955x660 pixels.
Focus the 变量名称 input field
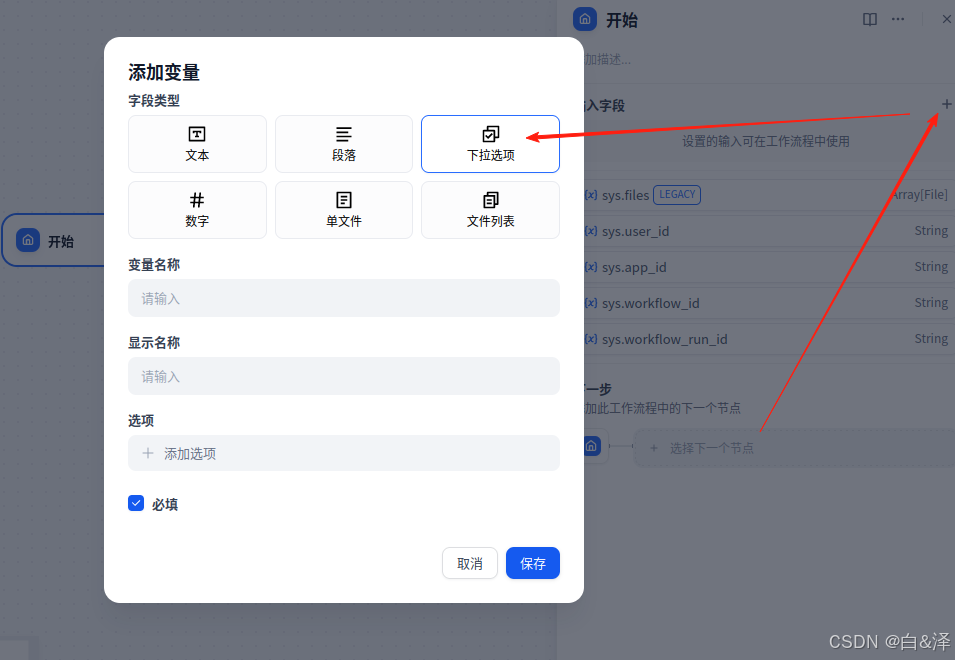tap(343, 298)
